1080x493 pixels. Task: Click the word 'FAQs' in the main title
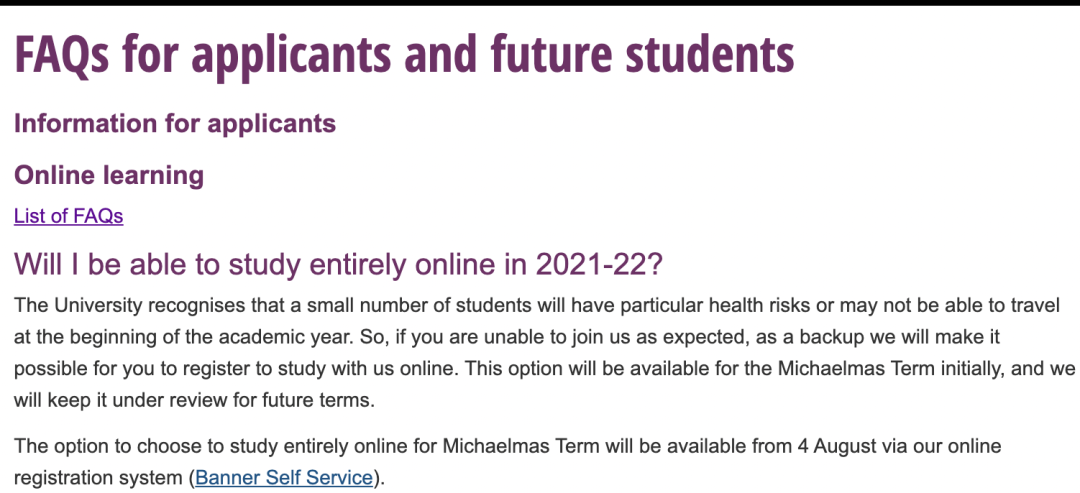click(x=62, y=56)
